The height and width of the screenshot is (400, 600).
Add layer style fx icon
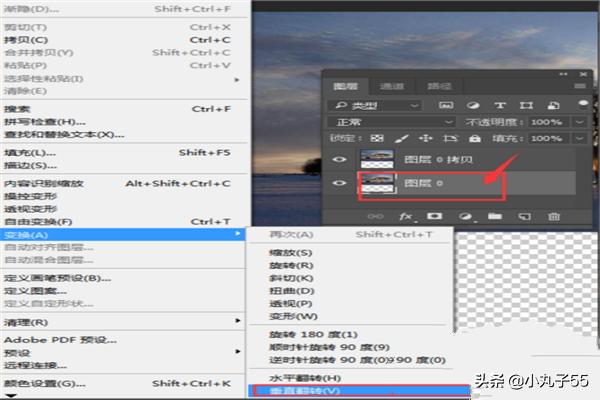tap(406, 217)
